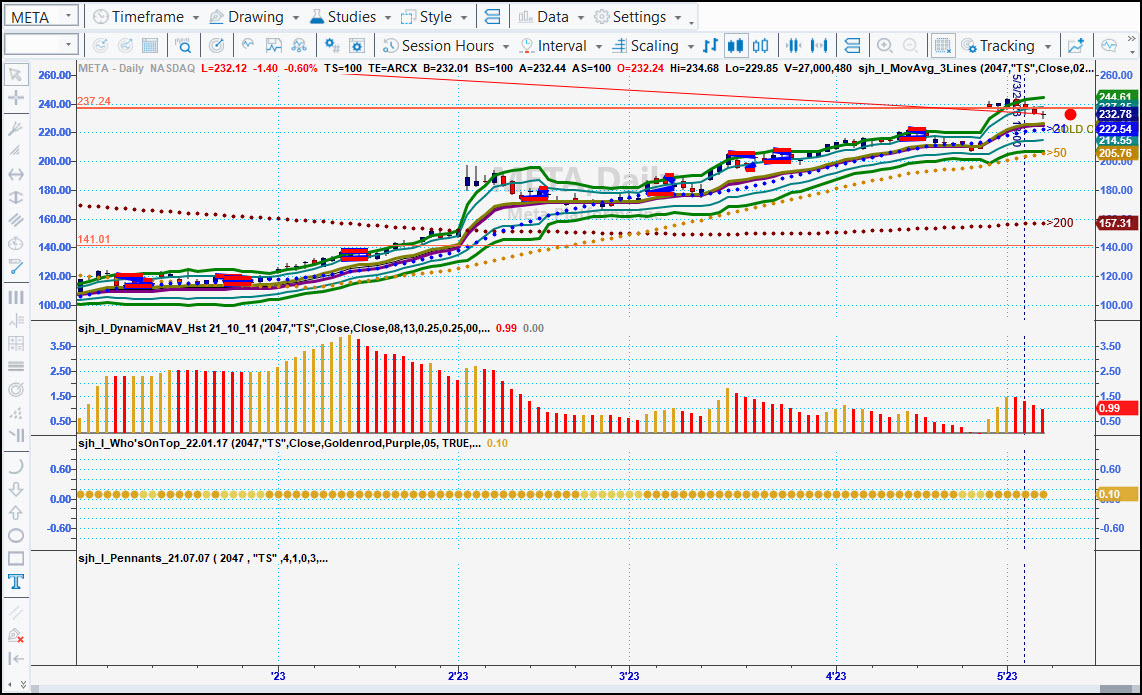Select the ellipse drawing tool

[15, 535]
